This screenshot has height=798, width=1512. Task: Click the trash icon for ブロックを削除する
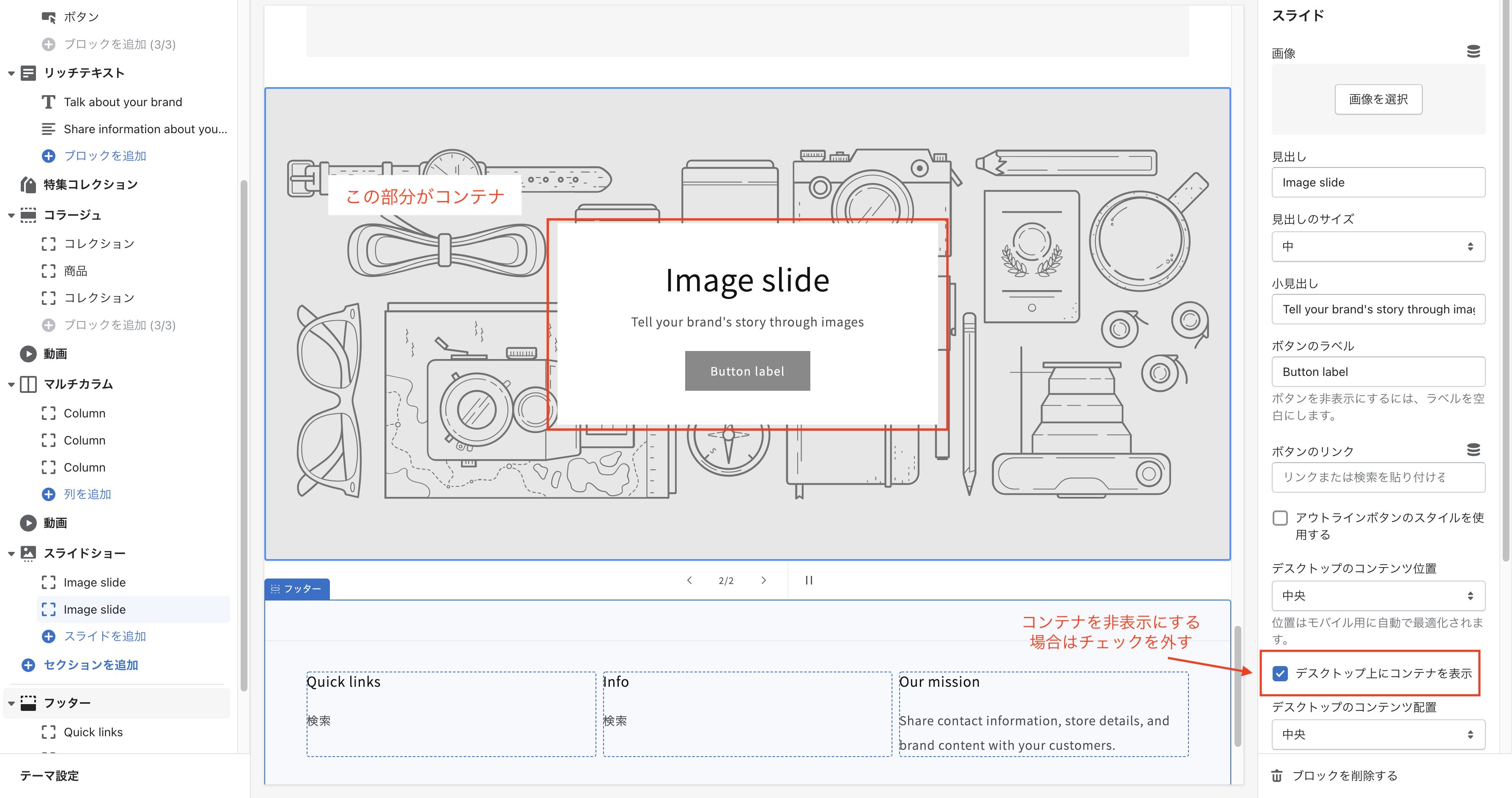[x=1278, y=775]
